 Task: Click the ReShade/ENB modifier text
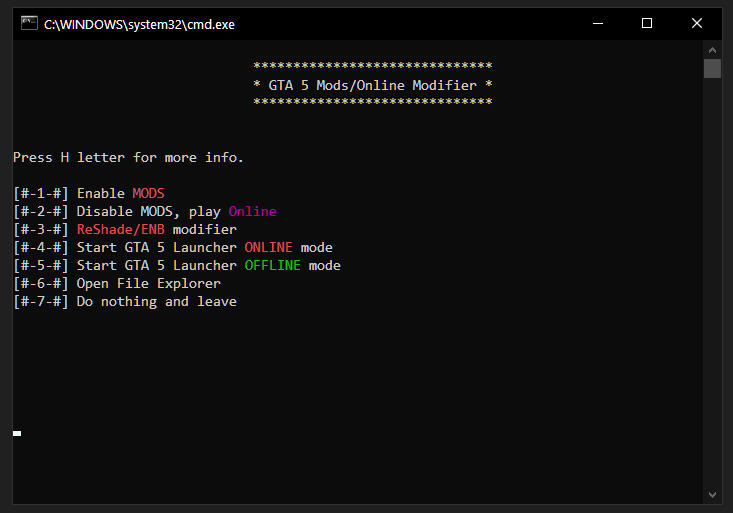(156, 229)
